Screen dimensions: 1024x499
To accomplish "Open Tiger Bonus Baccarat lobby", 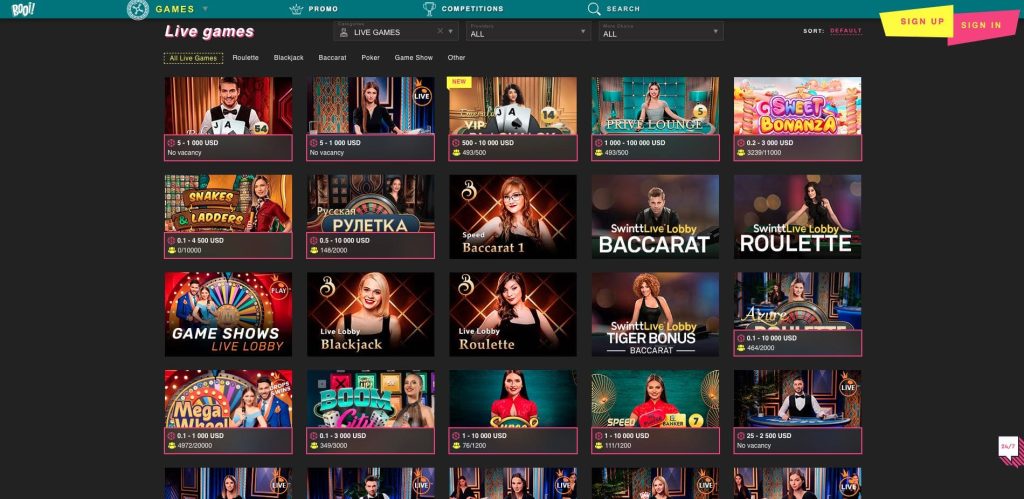I will tap(655, 314).
